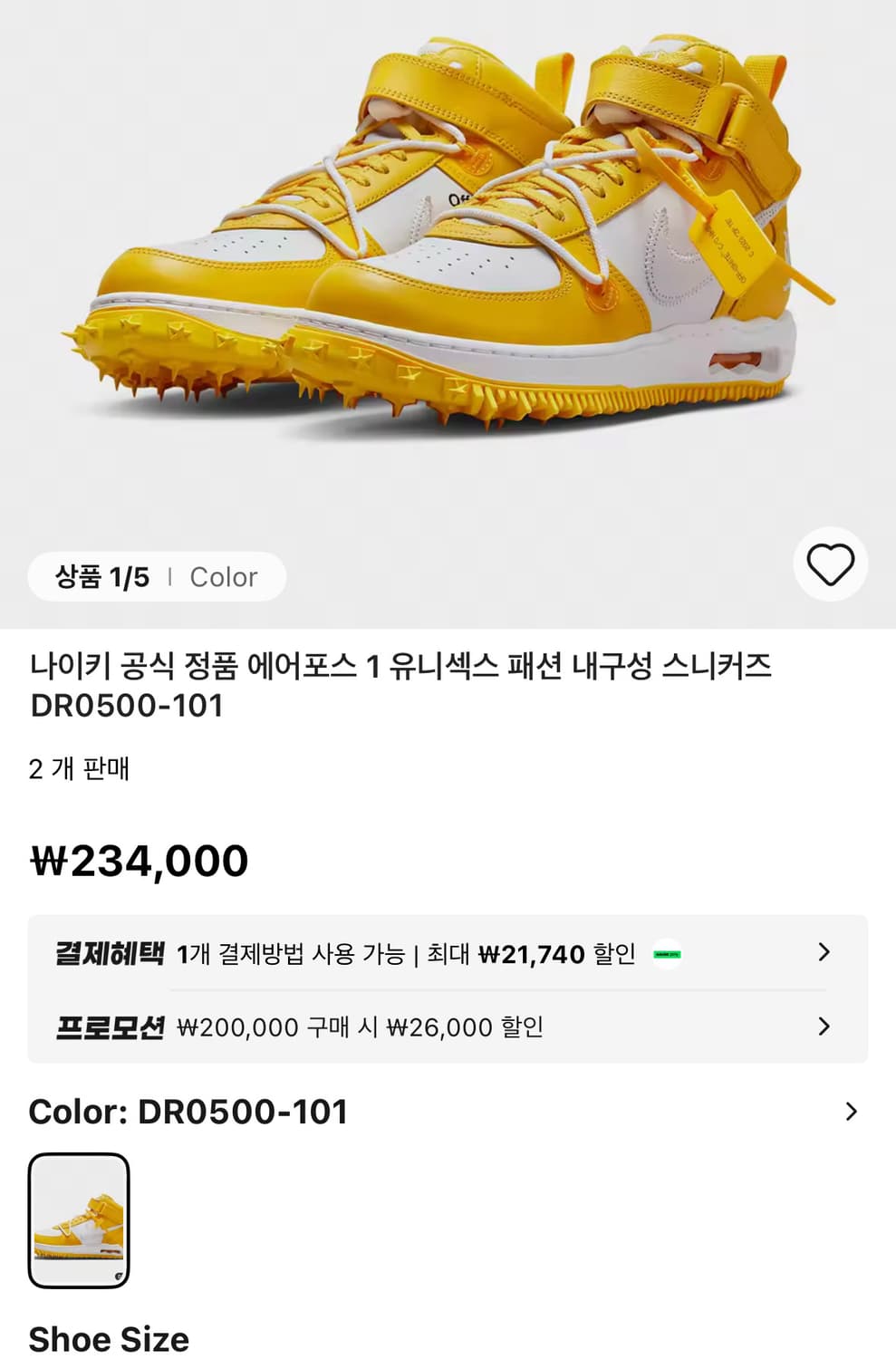The width and height of the screenshot is (896, 1359).
Task: Tap the ₩26,000 할인 promotion text
Action: [465, 1027]
